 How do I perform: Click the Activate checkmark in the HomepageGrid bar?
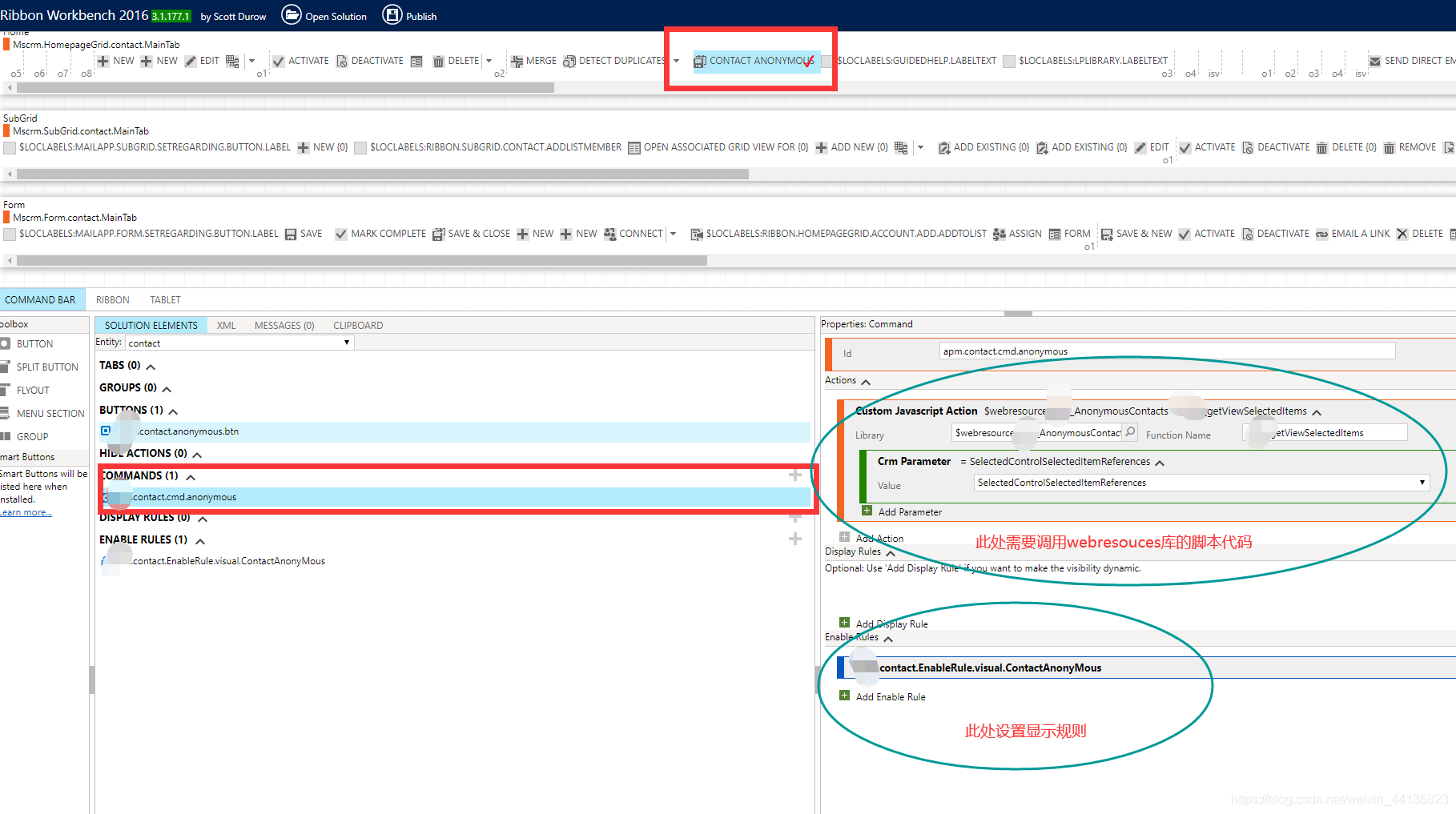click(279, 62)
